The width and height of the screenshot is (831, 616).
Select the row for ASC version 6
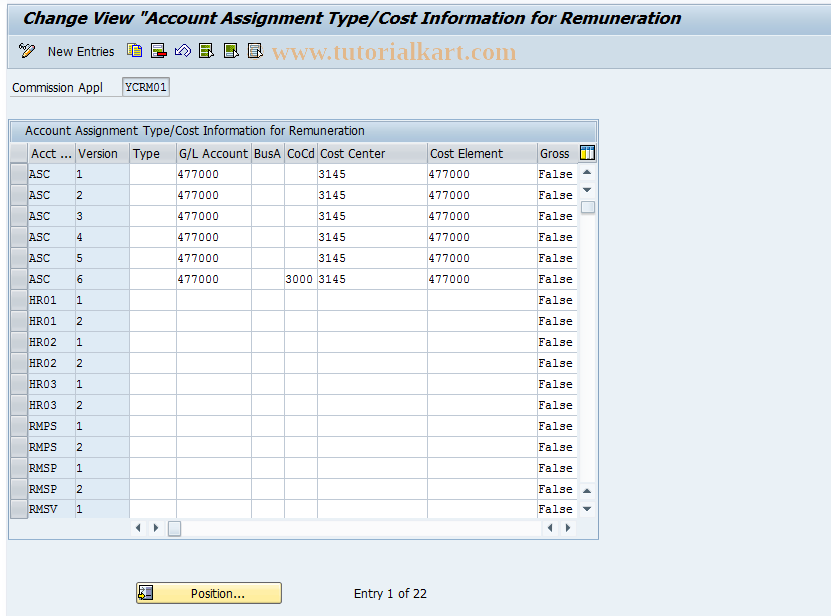[17, 279]
